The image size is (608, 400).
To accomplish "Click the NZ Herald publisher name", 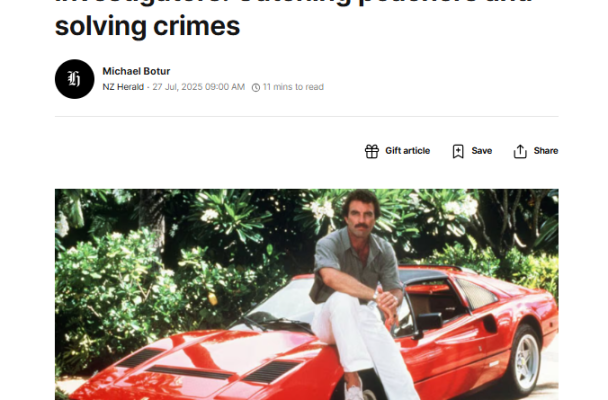I will [x=123, y=87].
